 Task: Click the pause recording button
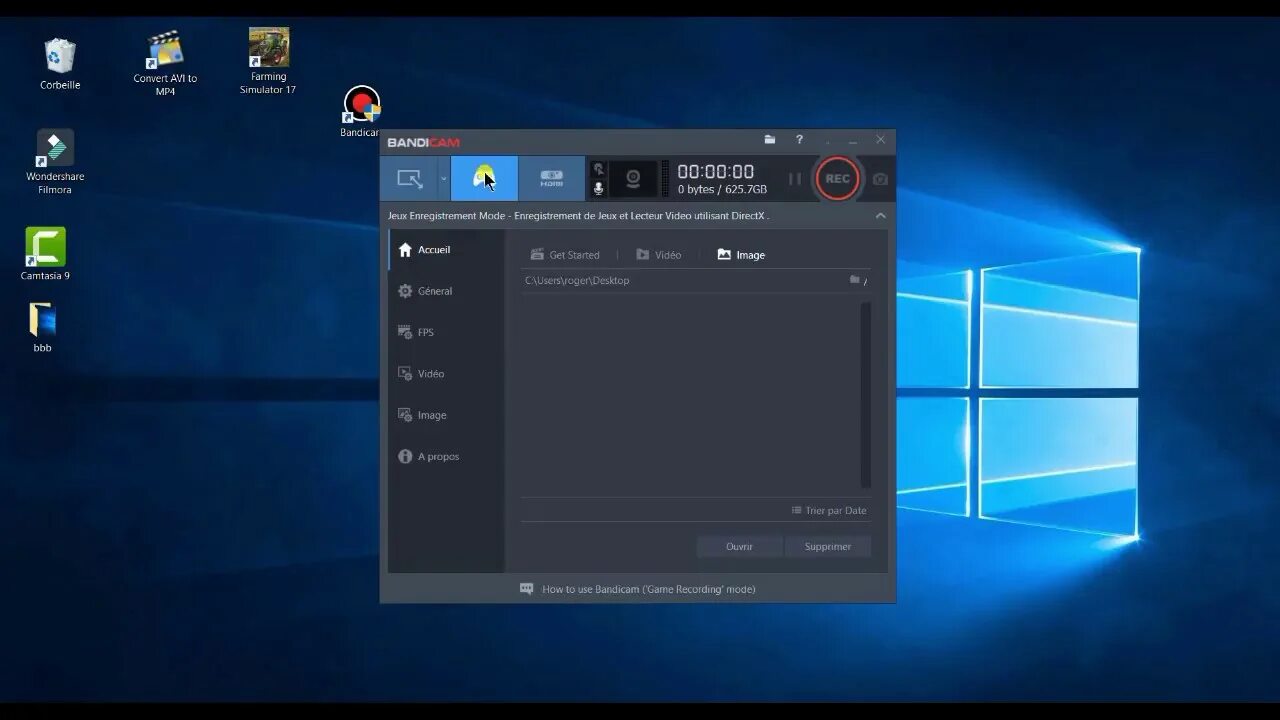click(x=795, y=179)
